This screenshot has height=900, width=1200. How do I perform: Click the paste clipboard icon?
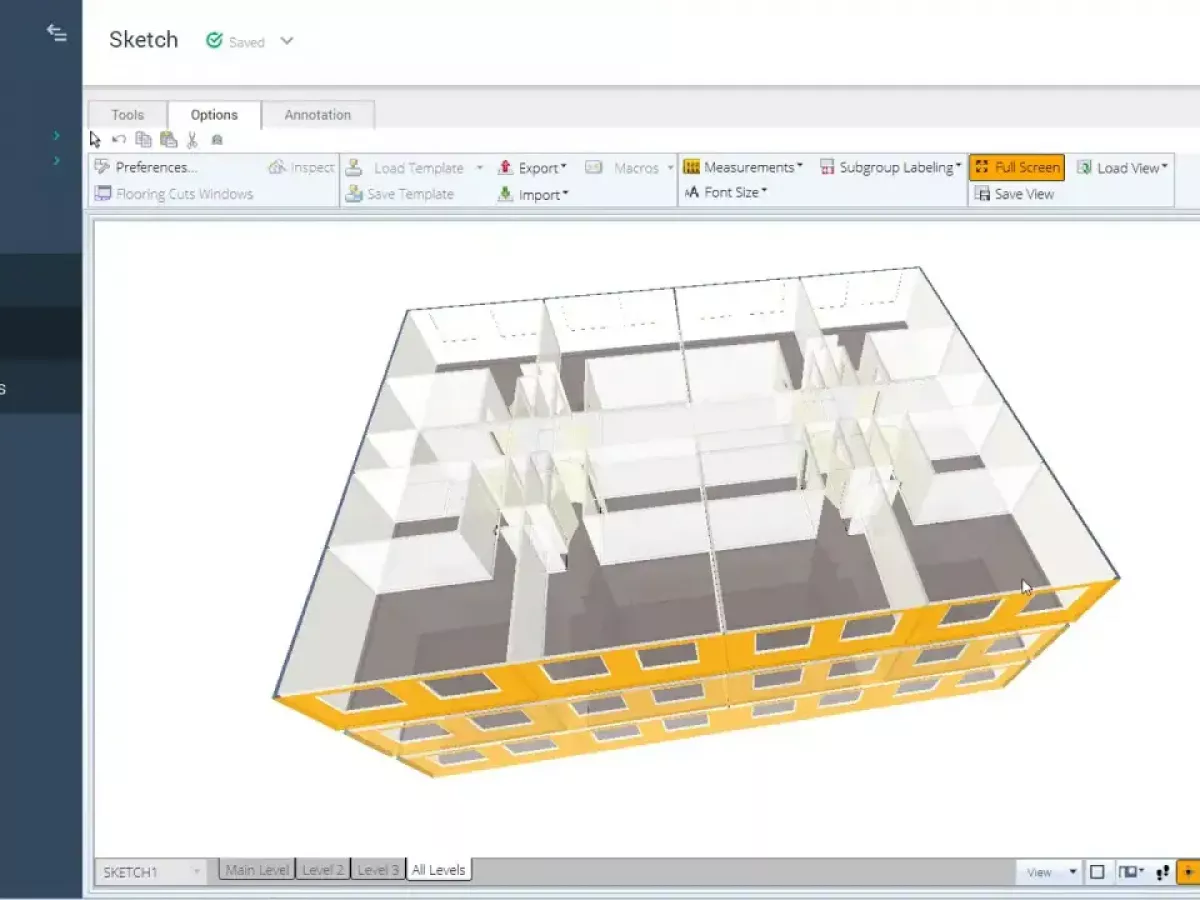pyautogui.click(x=168, y=140)
